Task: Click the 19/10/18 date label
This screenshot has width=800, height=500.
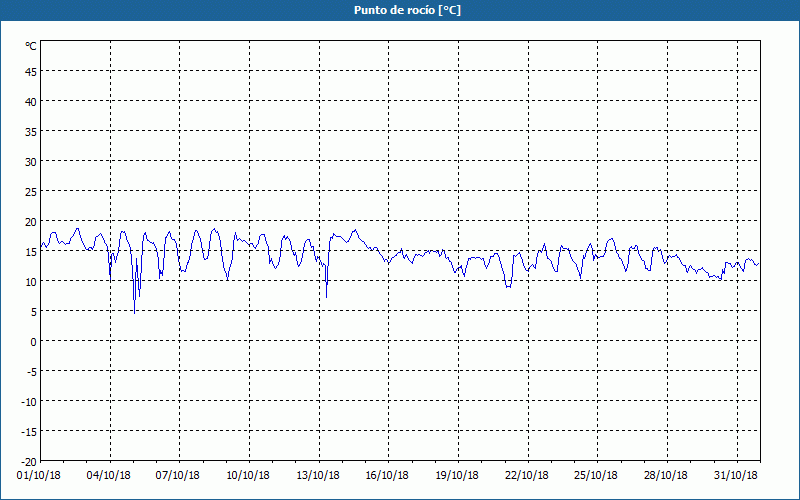Action: 457,476
